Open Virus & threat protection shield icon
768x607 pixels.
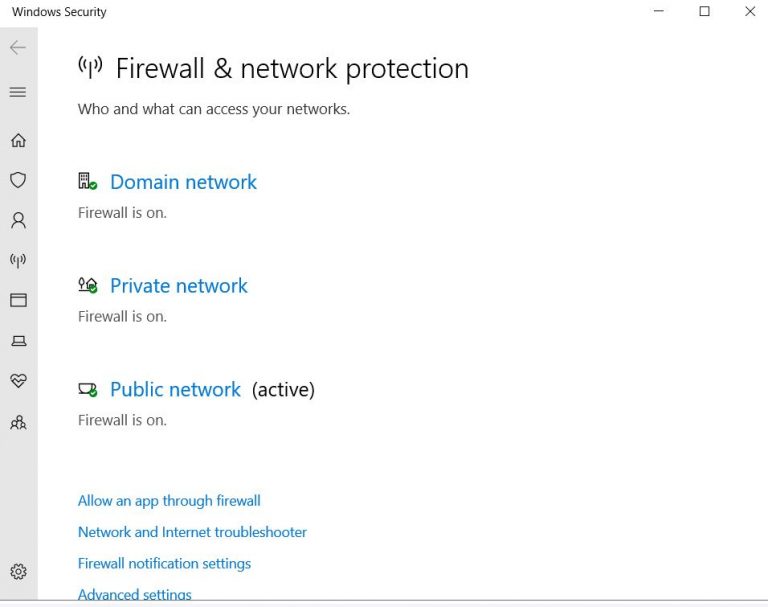pyautogui.click(x=18, y=180)
